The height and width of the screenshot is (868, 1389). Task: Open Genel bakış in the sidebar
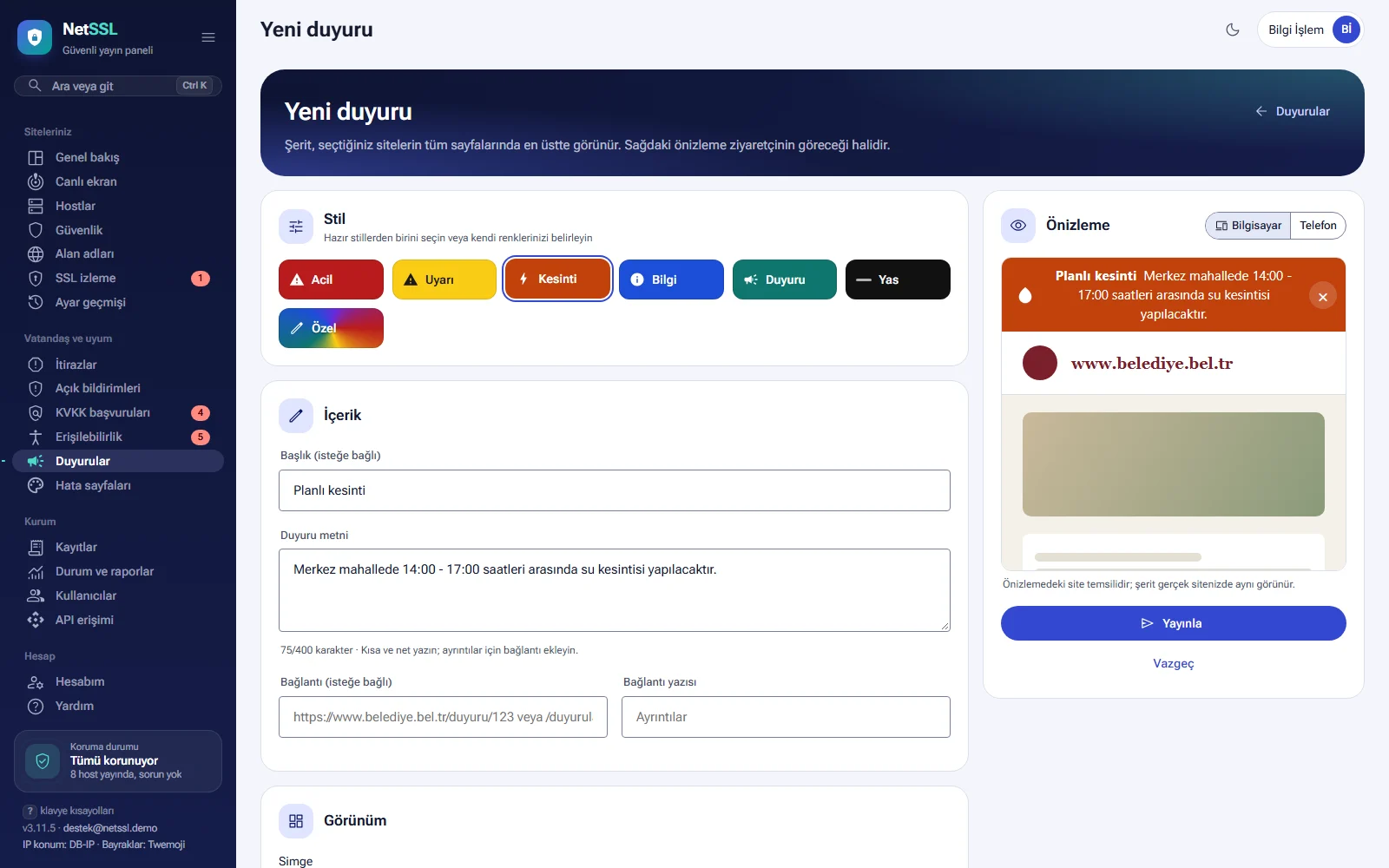coord(118,157)
